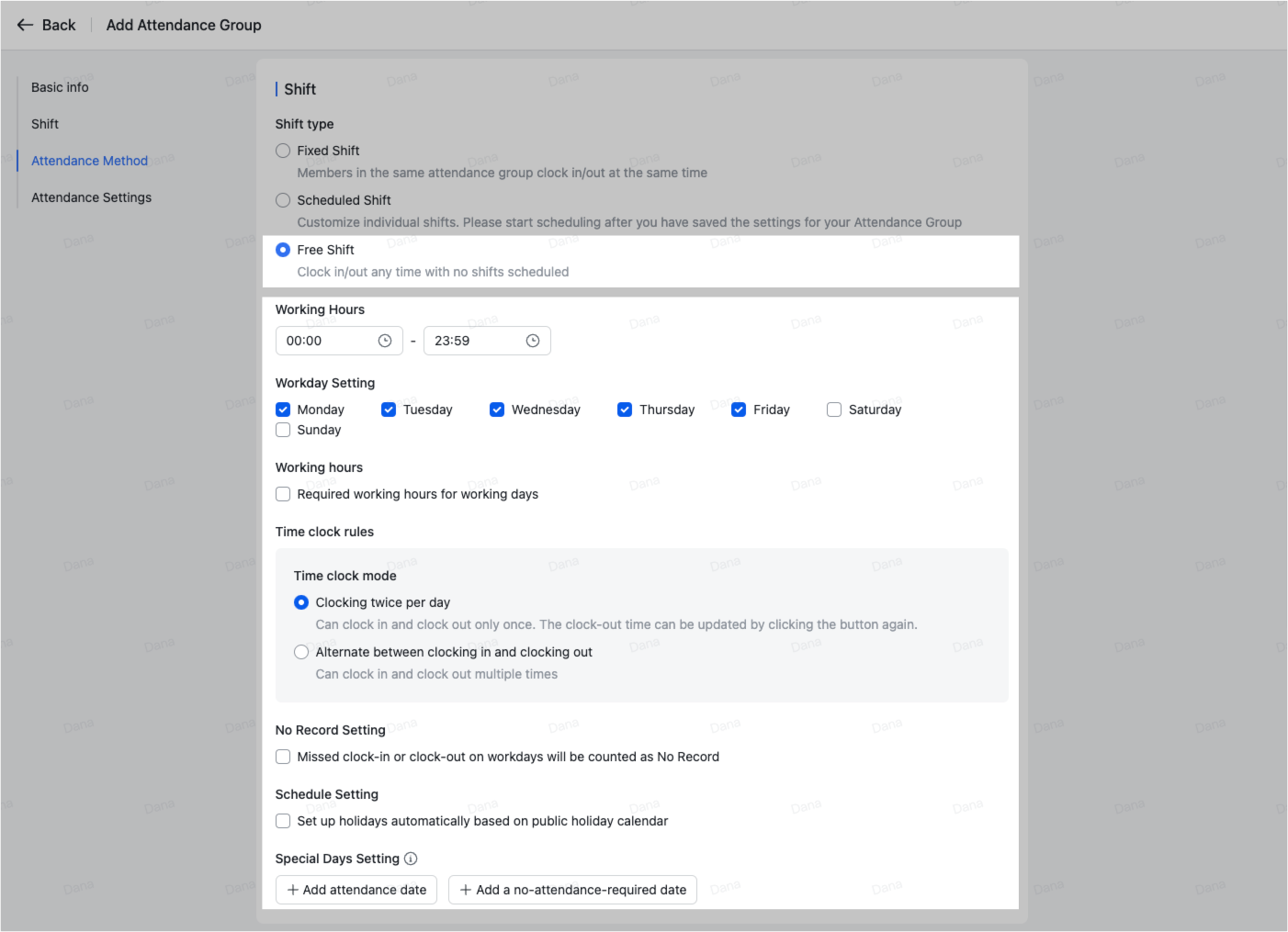The height and width of the screenshot is (932, 1288).
Task: Switch to the Shift section in sidebar
Action: 44,123
